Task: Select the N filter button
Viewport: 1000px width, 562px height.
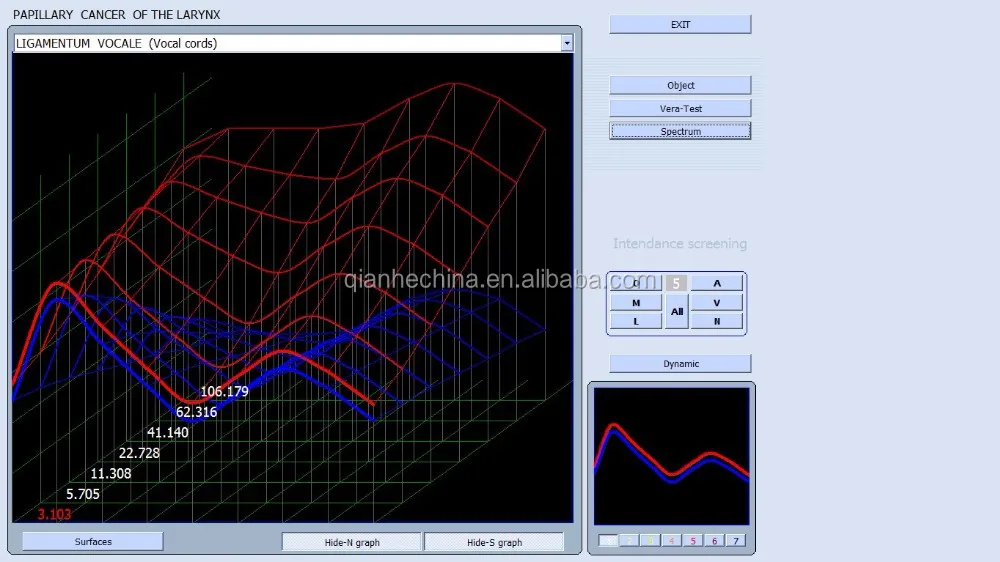Action: pyautogui.click(x=717, y=321)
